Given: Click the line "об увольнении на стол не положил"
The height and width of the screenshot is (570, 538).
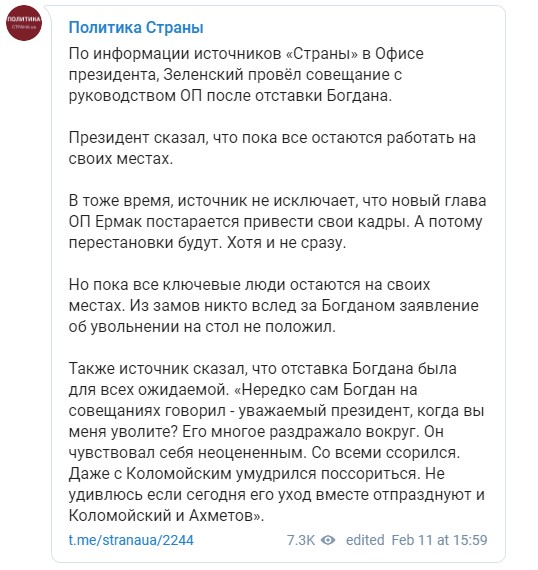Looking at the screenshot, I should (202, 327).
